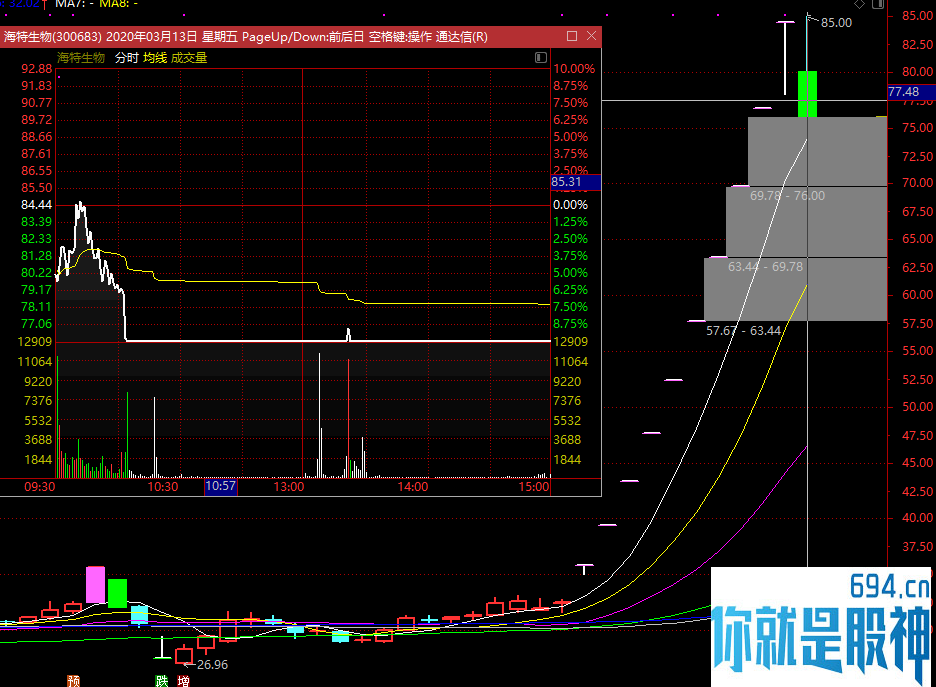Screen dimensions: 936x687
Task: Click the 0.00% baseline percentage label
Action: (x=571, y=205)
